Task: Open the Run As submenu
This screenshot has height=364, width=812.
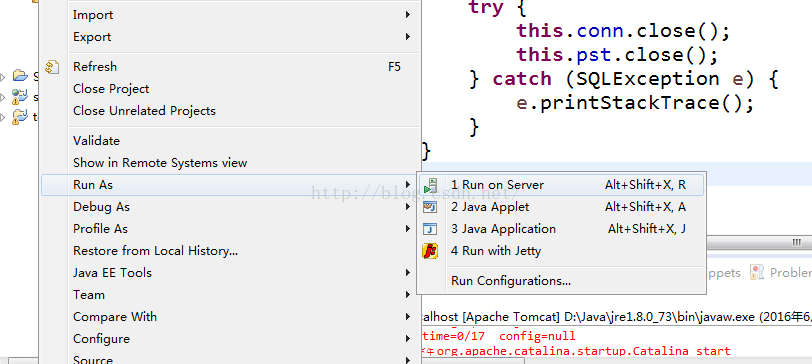Action: 230,185
